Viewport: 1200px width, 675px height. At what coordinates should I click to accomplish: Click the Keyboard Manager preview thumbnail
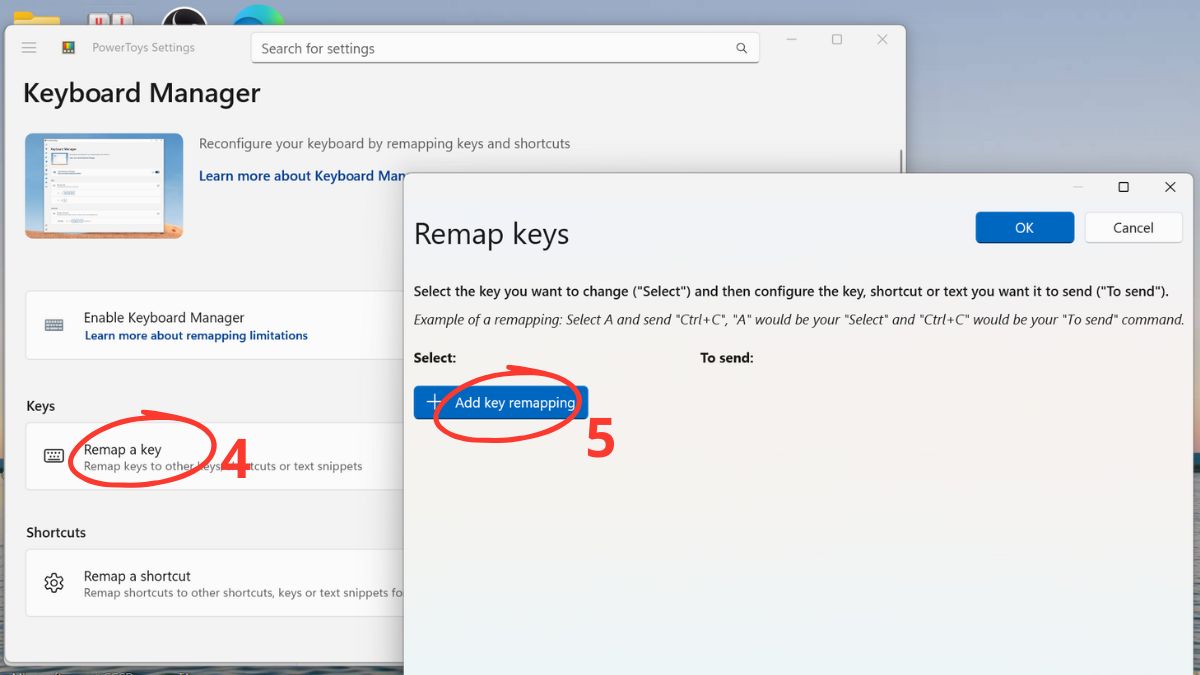(x=104, y=186)
